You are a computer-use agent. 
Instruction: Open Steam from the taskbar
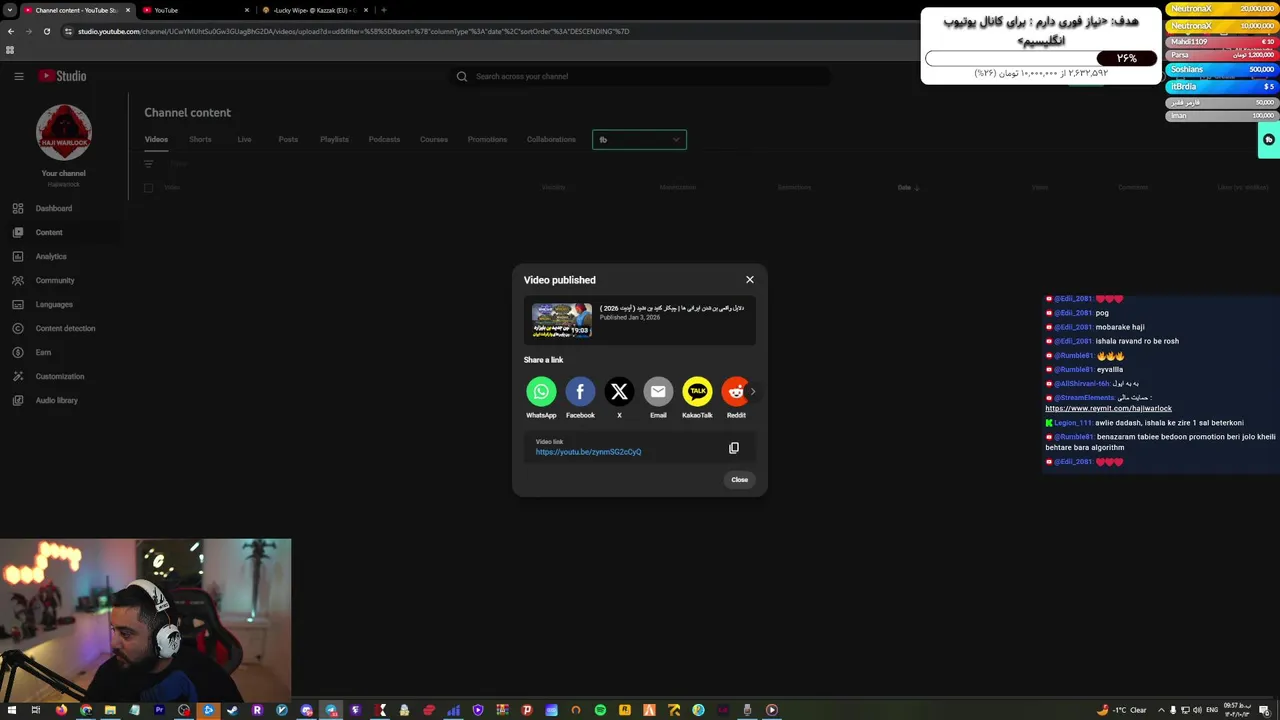233,710
